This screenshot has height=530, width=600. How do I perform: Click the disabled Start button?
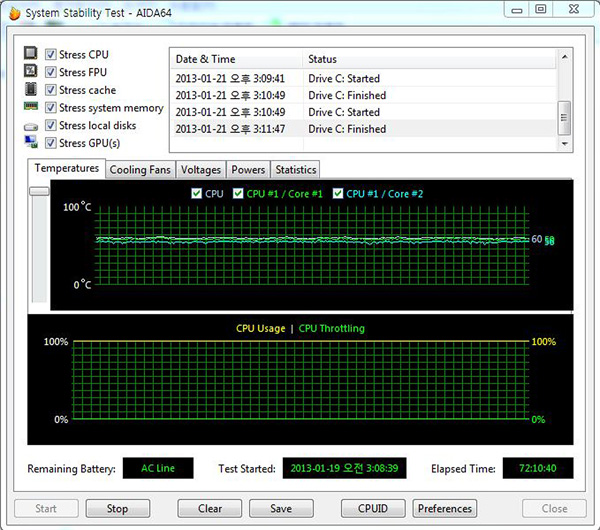[x=46, y=509]
